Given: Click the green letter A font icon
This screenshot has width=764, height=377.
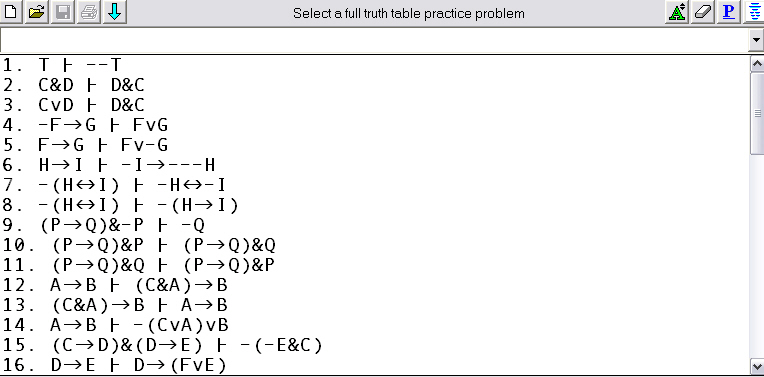Looking at the screenshot, I should click(x=677, y=12).
